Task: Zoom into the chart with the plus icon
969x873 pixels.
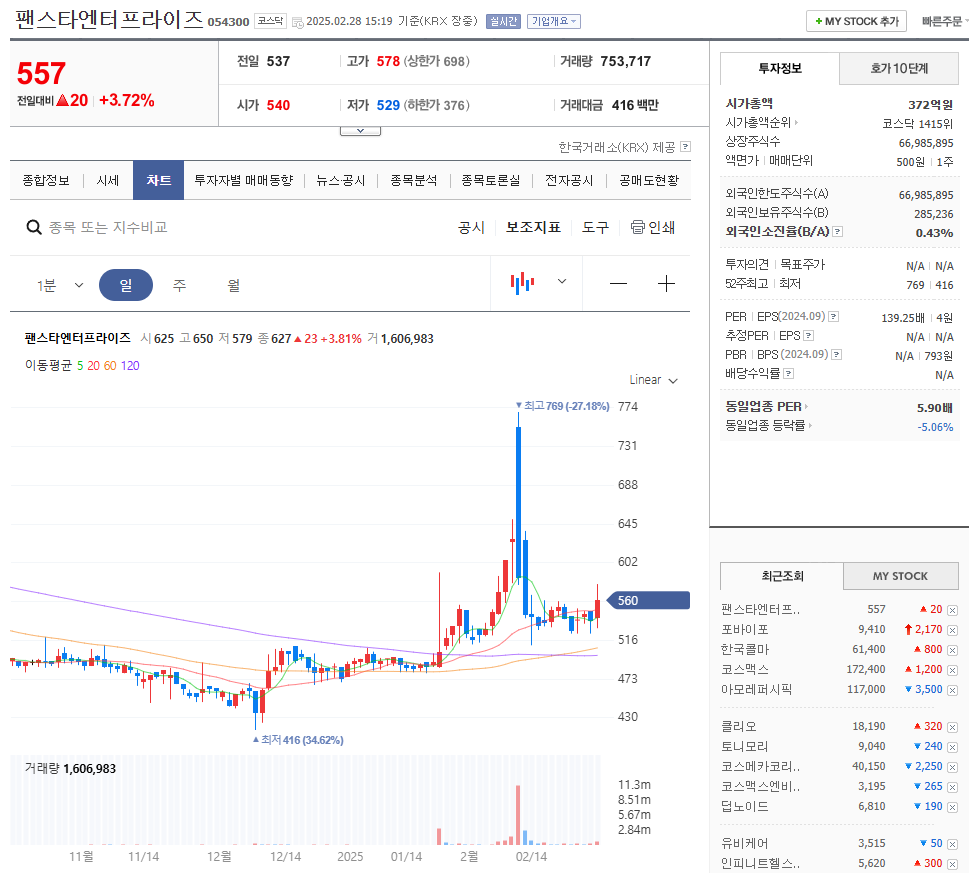Action: (x=666, y=284)
